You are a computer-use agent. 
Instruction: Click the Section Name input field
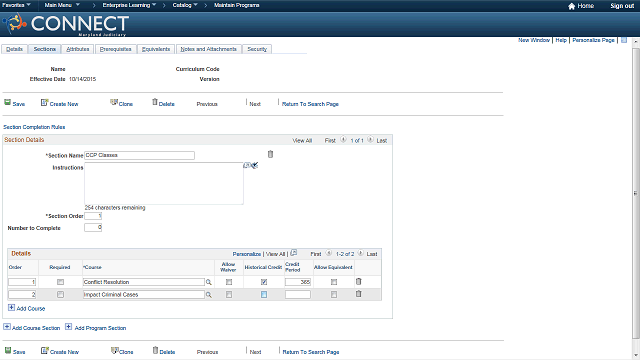click(x=139, y=156)
